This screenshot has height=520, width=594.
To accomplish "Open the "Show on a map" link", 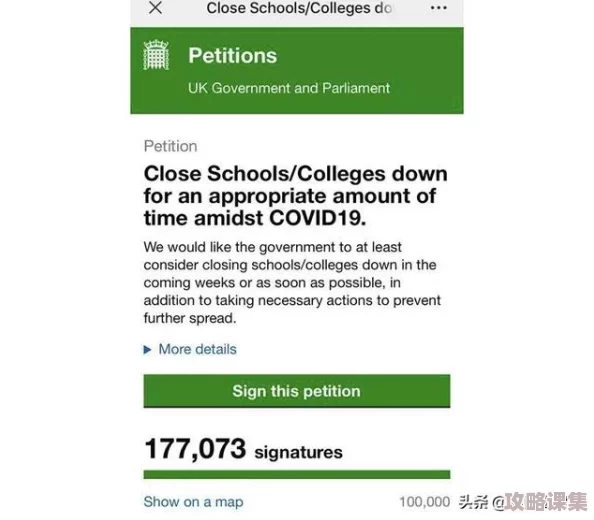I will coord(193,502).
